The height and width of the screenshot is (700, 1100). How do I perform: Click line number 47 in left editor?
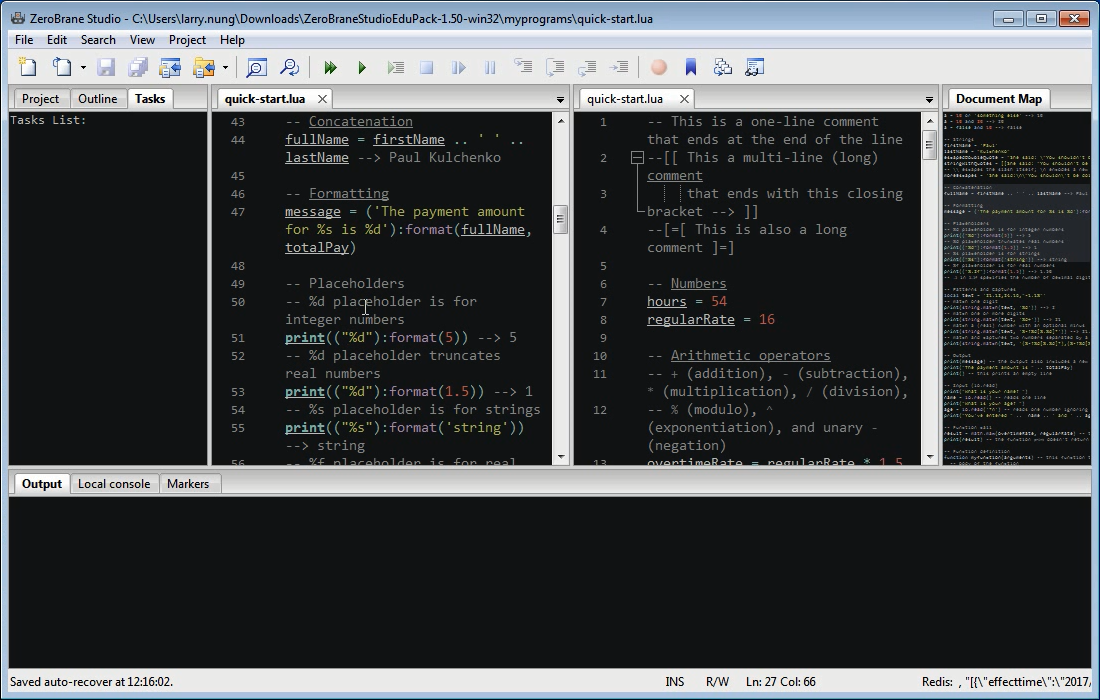tap(238, 212)
